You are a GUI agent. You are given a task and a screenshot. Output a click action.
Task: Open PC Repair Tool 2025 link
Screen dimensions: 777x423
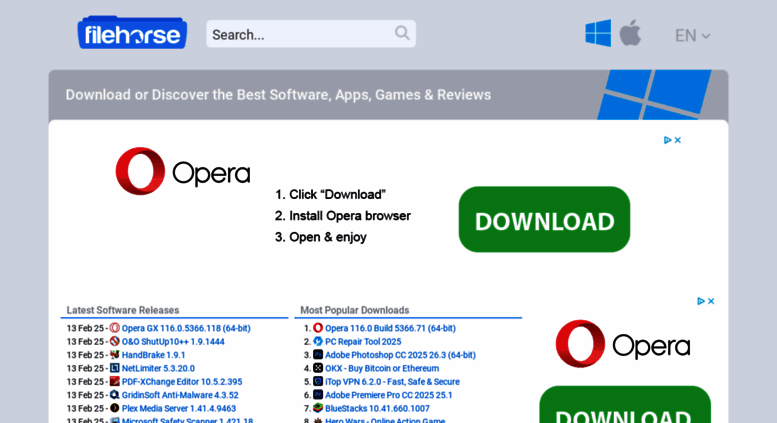pyautogui.click(x=363, y=341)
